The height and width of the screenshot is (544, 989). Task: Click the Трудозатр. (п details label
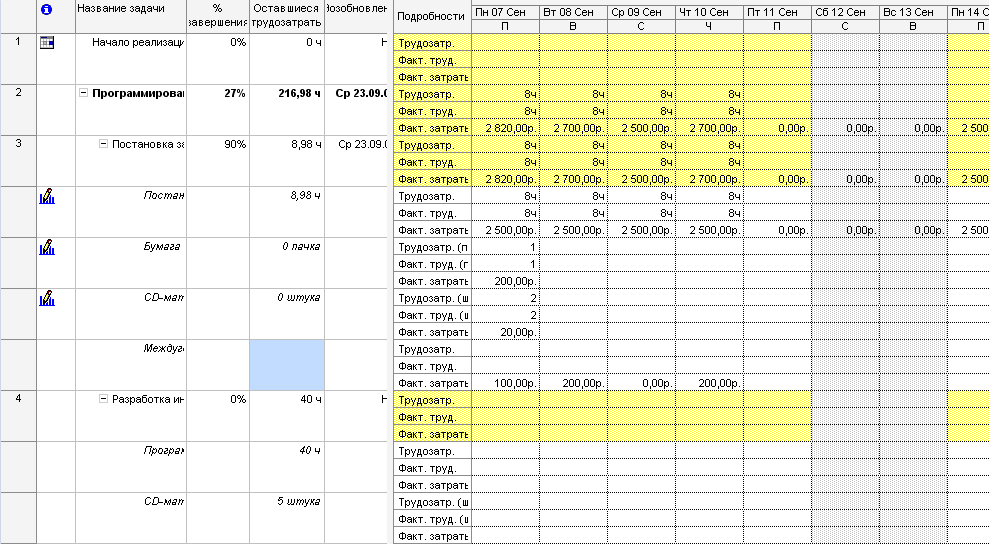pos(433,247)
